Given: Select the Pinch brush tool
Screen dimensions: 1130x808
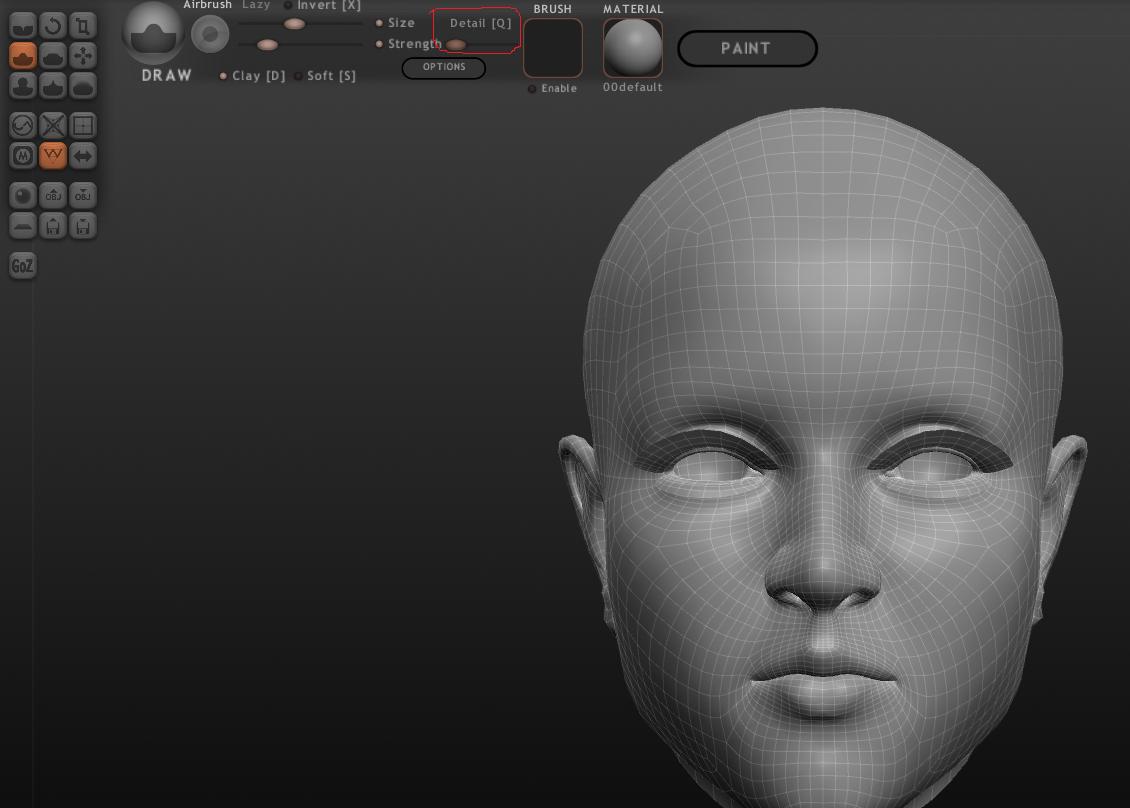Looking at the screenshot, I should [x=53, y=86].
